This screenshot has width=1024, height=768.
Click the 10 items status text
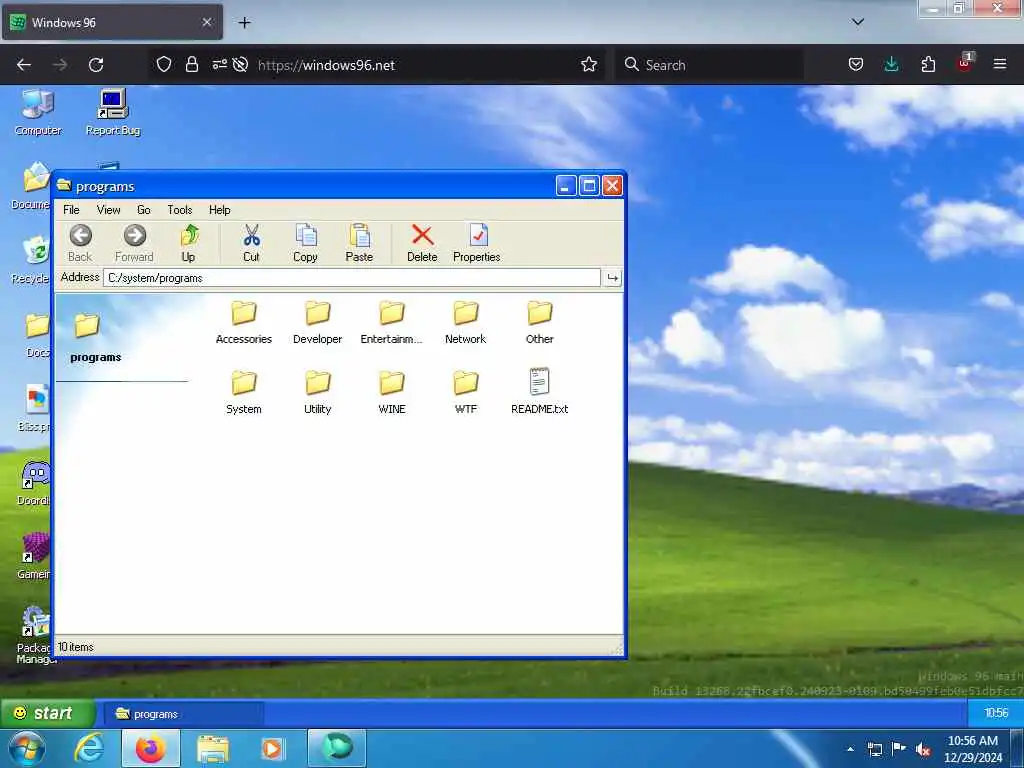(76, 647)
